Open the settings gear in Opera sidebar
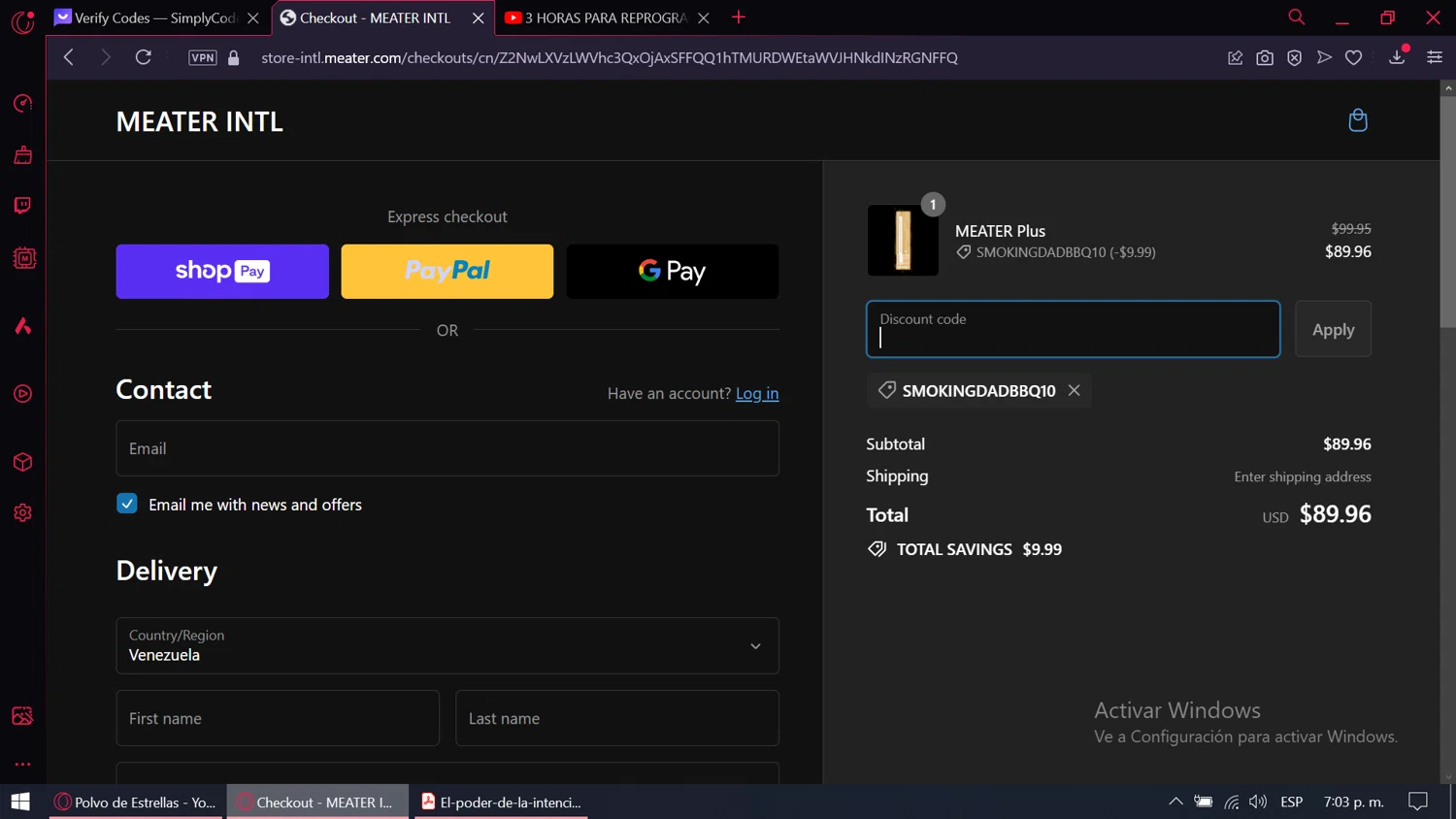The height and width of the screenshot is (819, 1456). (x=22, y=512)
